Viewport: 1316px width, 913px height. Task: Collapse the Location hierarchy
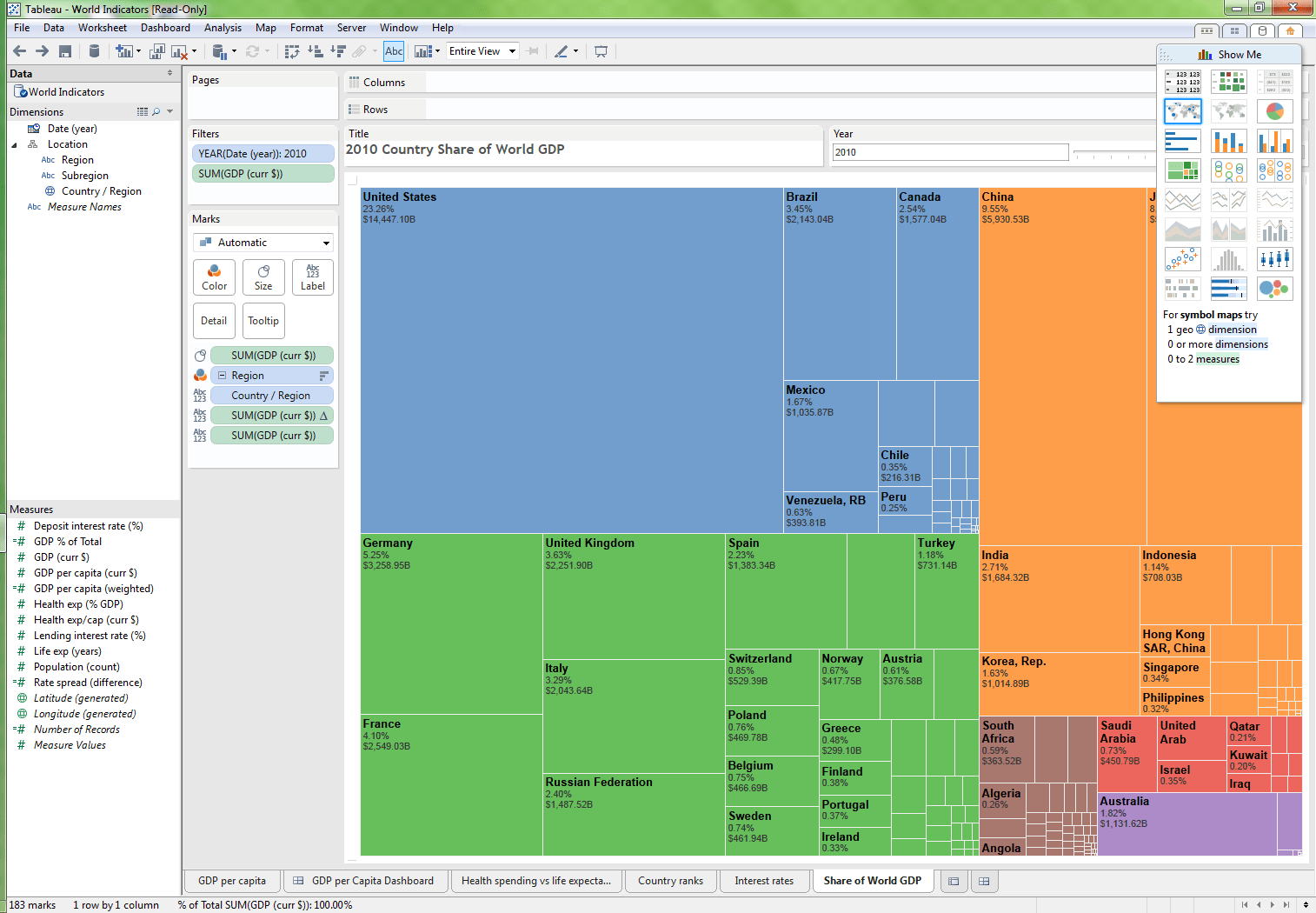[x=14, y=144]
